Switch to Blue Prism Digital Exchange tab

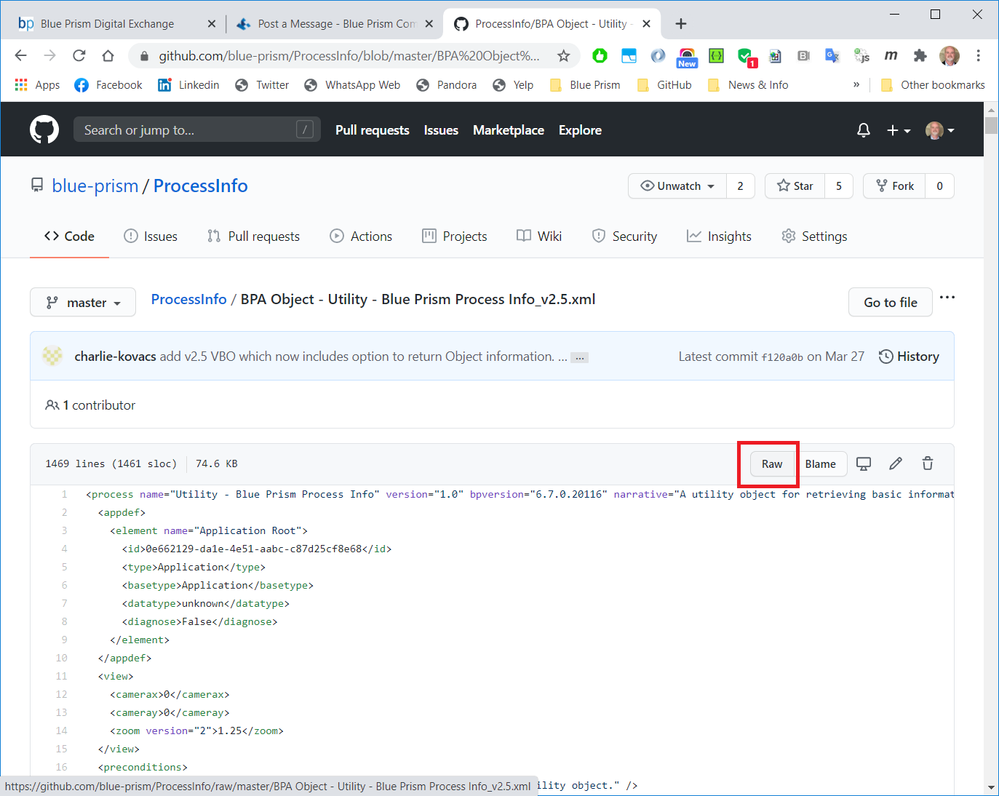(107, 24)
